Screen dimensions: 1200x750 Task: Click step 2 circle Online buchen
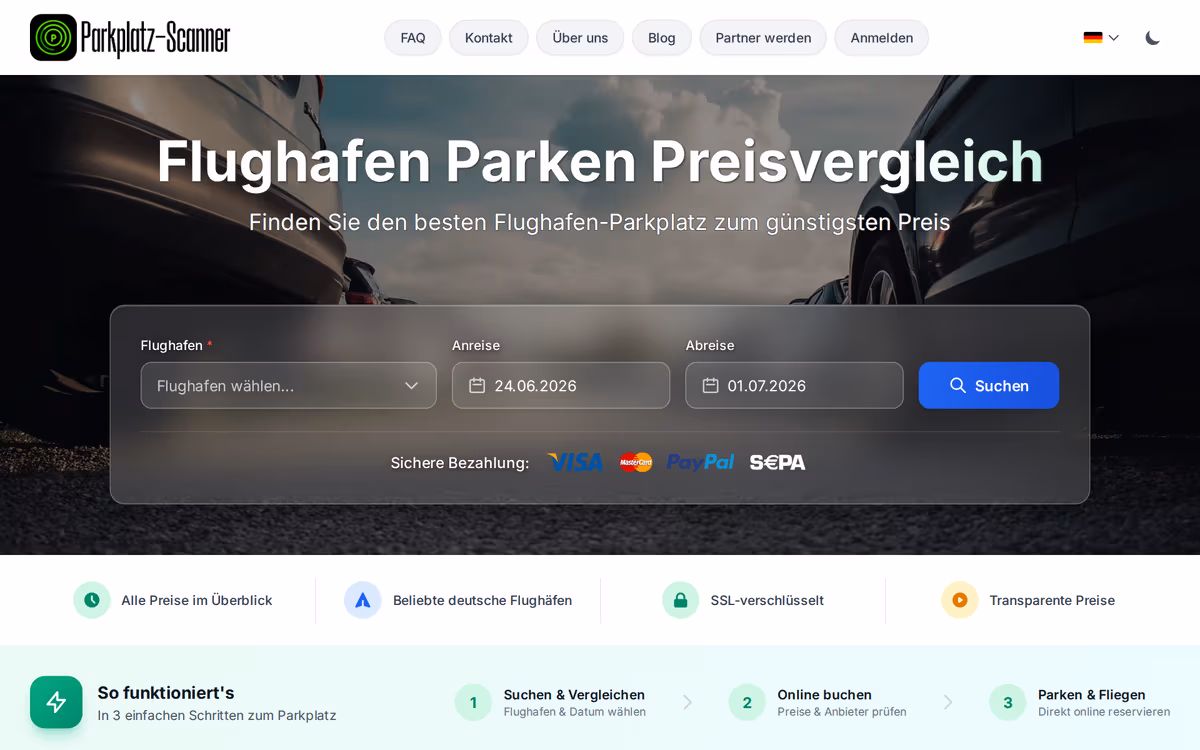pos(747,702)
